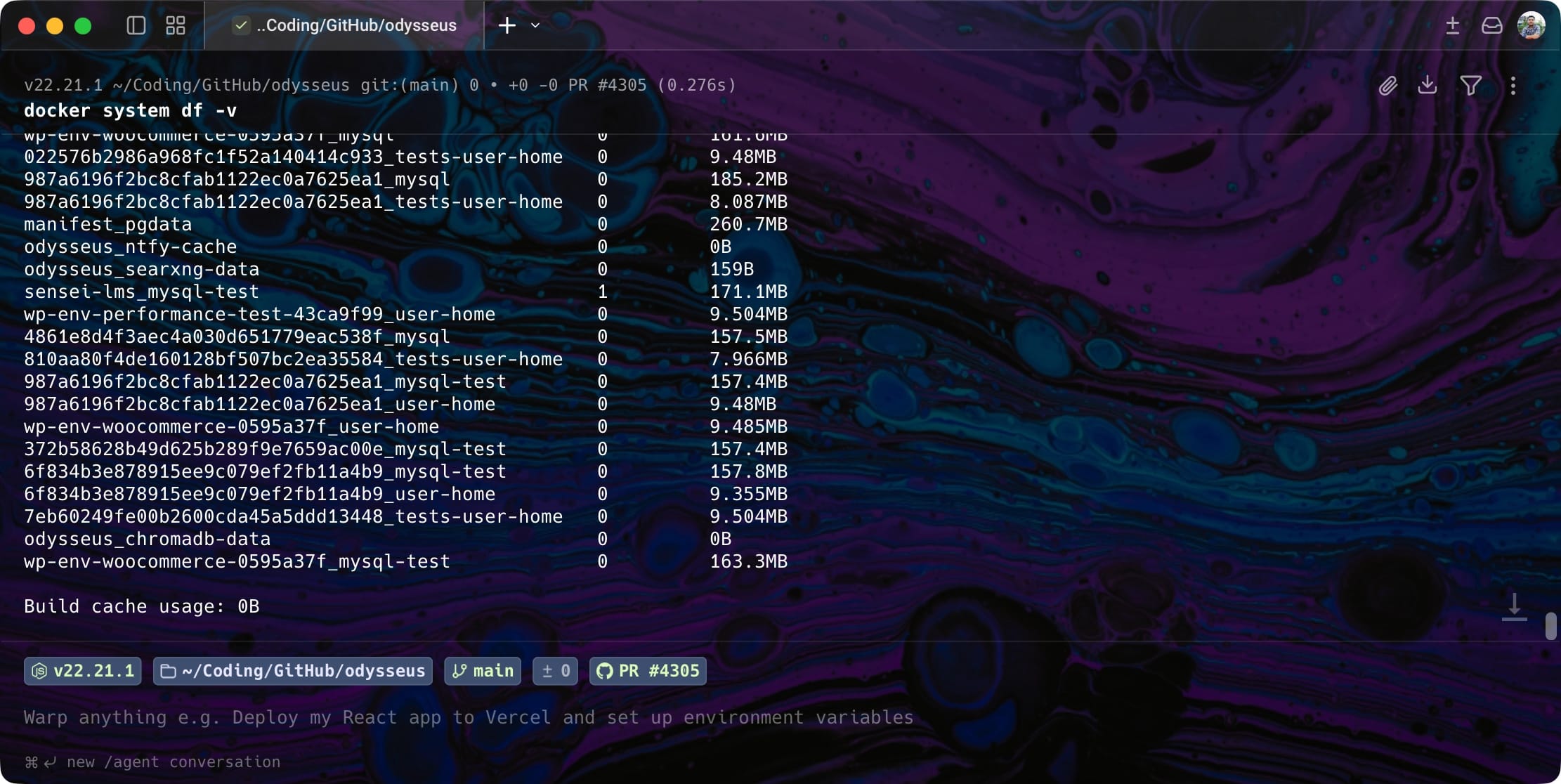Select the wp-env-performance-test-43ca9f99_user-home volume name

pos(260,315)
